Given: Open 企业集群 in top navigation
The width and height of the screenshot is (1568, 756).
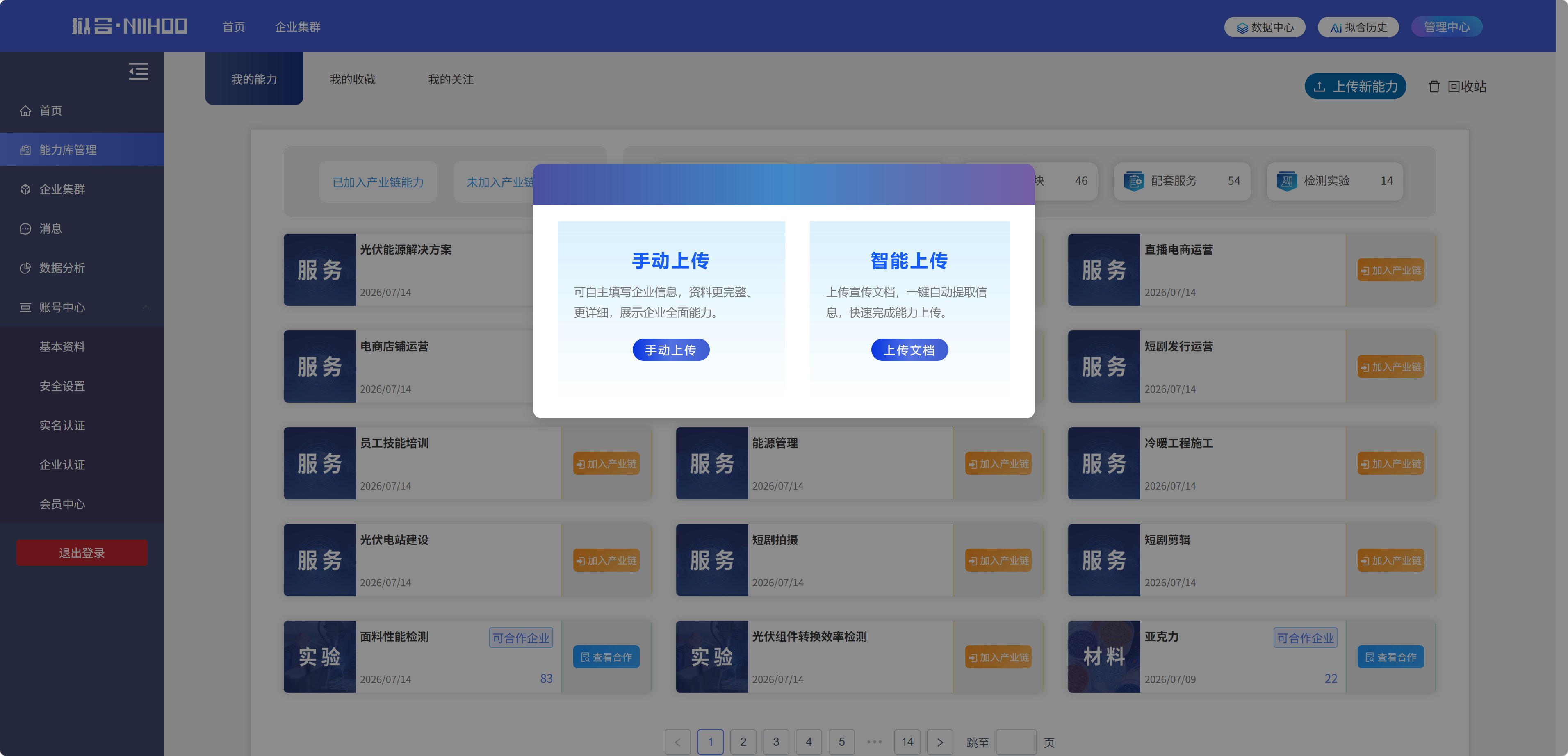Looking at the screenshot, I should [x=297, y=27].
